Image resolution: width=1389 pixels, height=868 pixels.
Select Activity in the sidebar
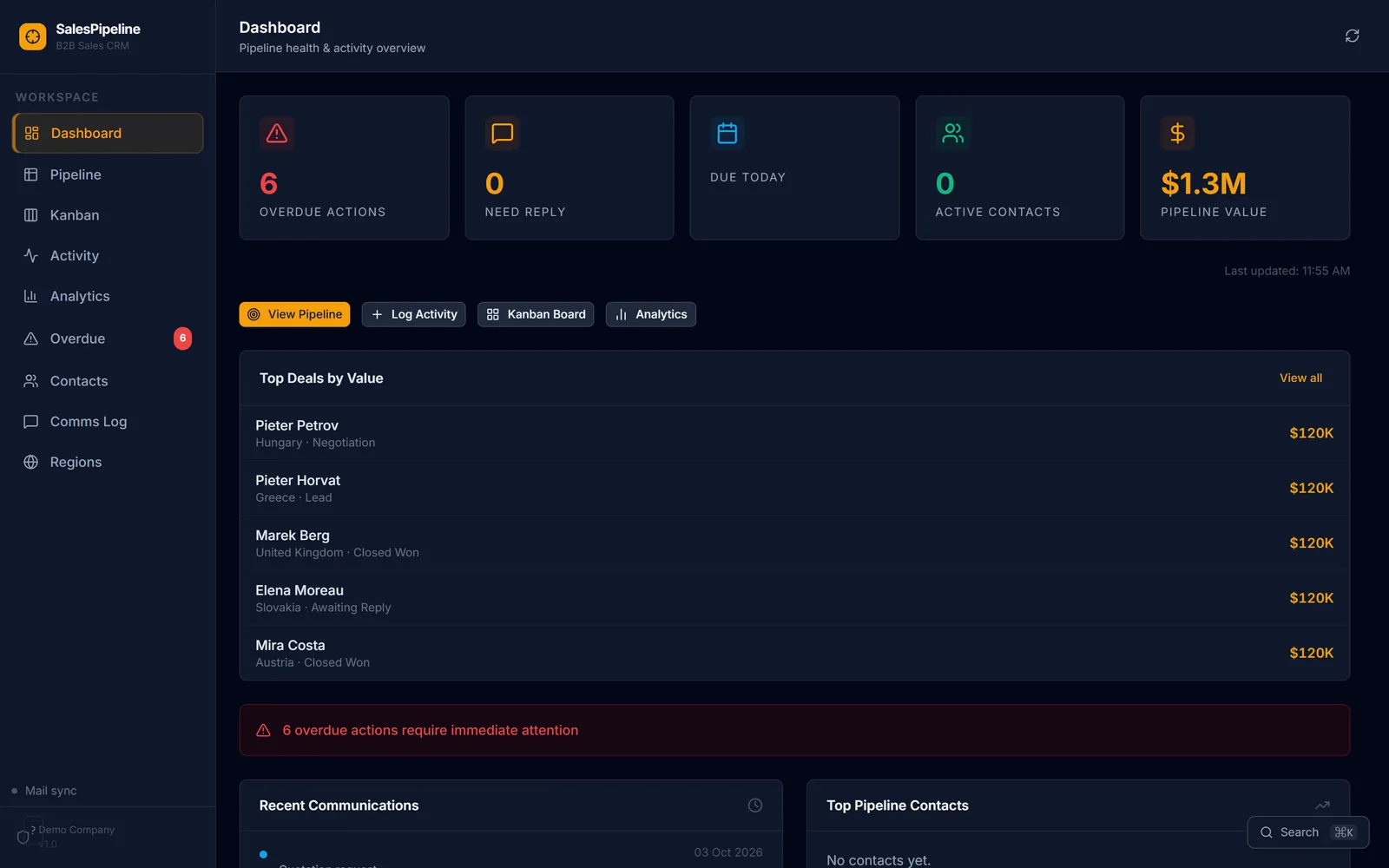[108, 256]
